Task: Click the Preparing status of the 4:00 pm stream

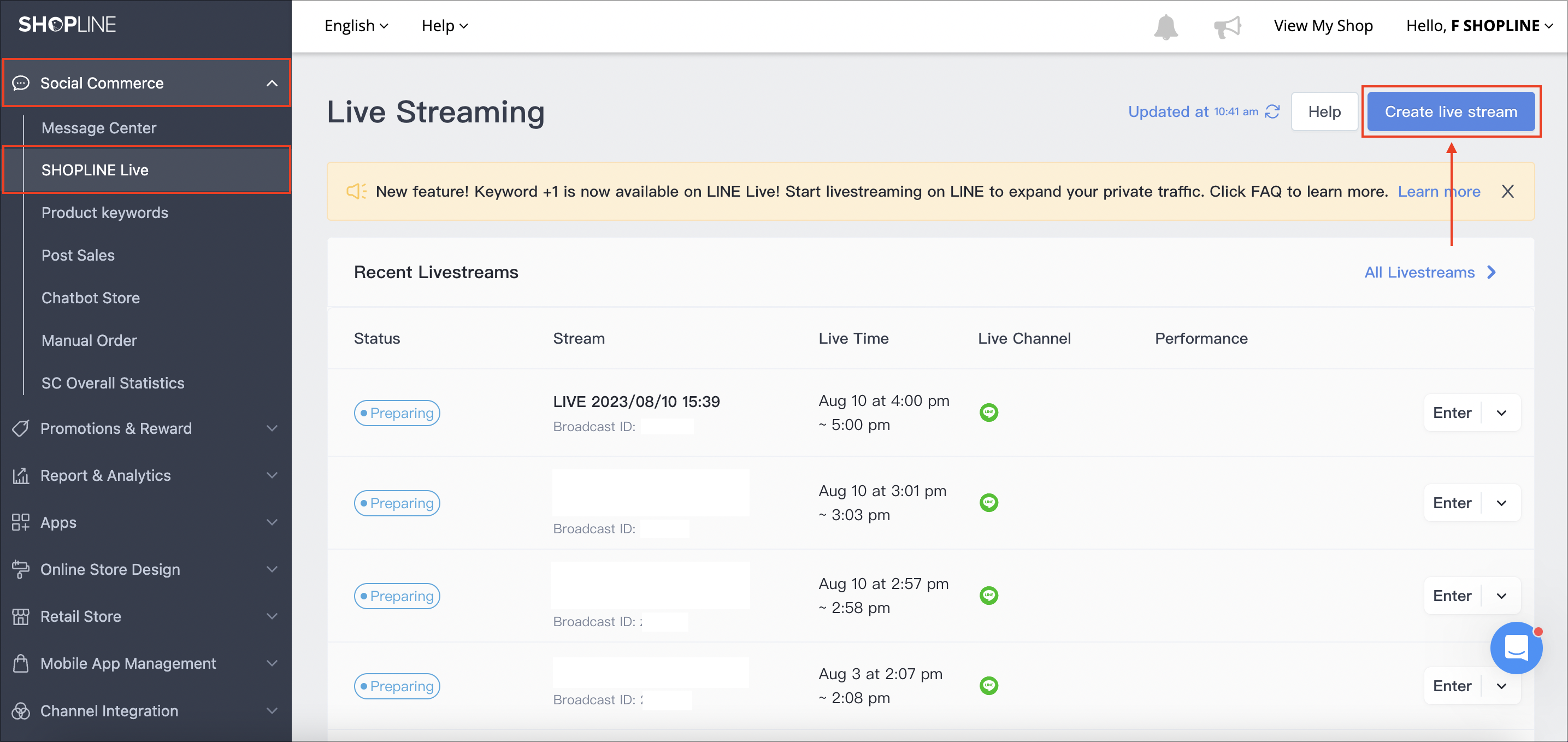Action: (x=397, y=413)
